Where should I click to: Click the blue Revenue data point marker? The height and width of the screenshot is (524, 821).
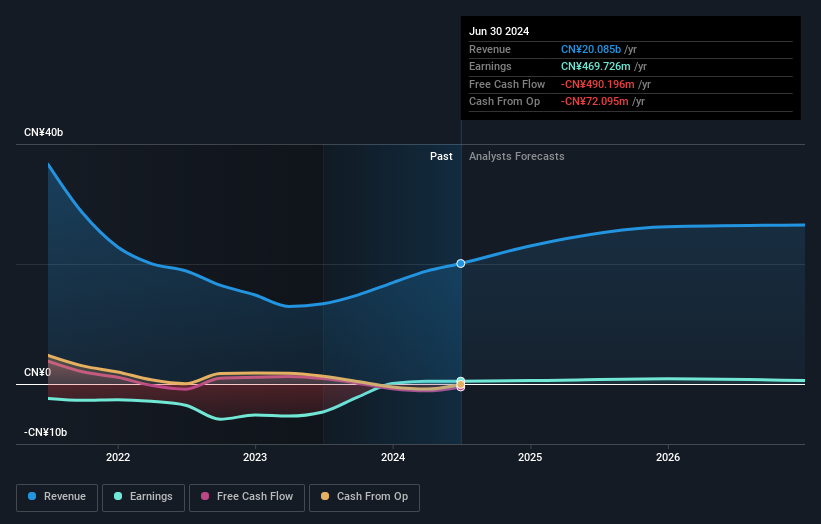(461, 263)
